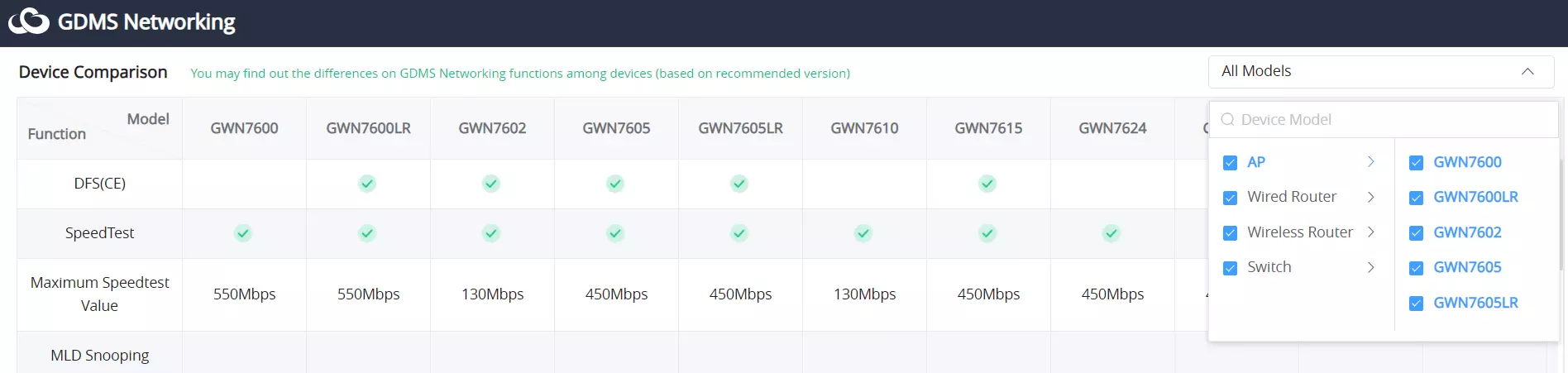Click the SpeedTest checkmark under GWN7610

(863, 233)
